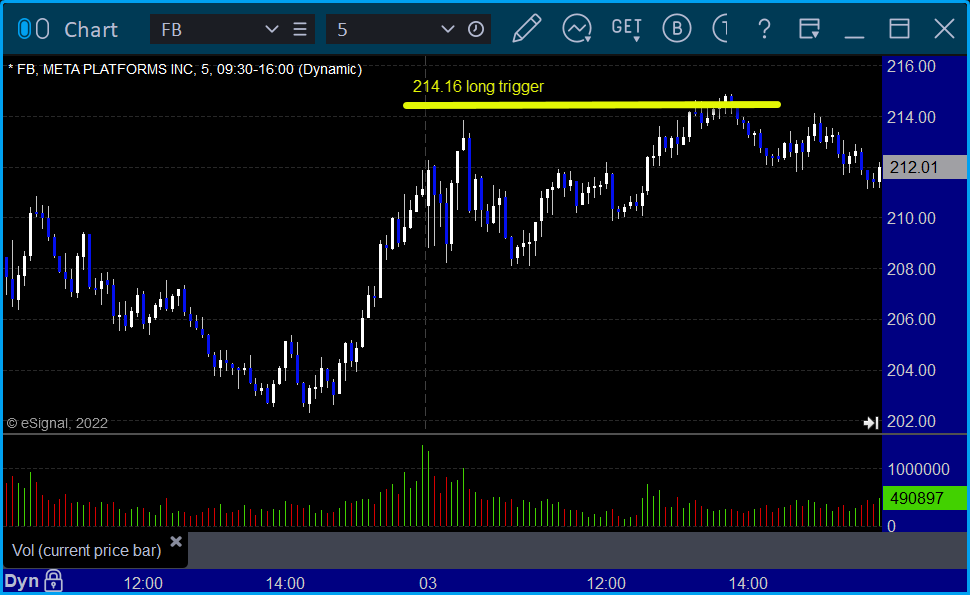Select the yellow trigger line on chart
Viewport: 970px width, 595px height.
(x=591, y=105)
